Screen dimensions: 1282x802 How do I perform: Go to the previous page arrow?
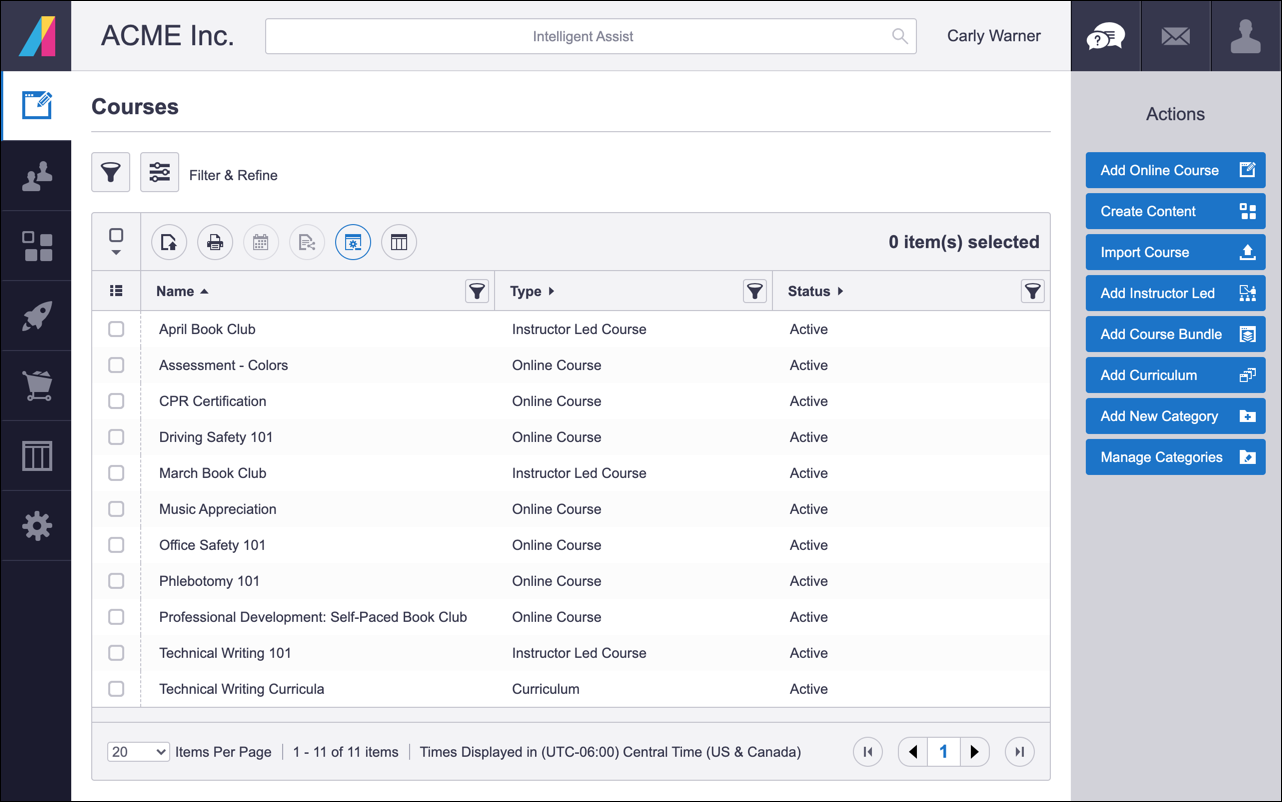(x=912, y=752)
